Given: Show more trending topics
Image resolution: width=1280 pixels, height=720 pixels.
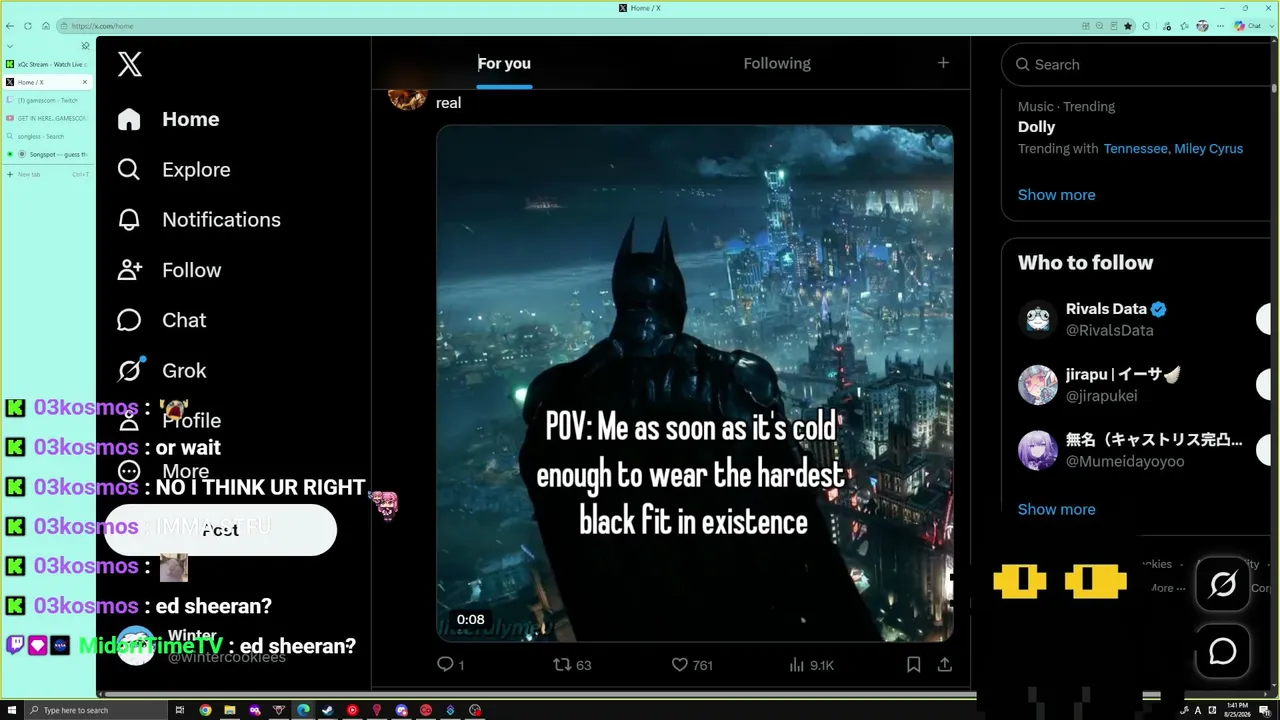Looking at the screenshot, I should tap(1056, 195).
